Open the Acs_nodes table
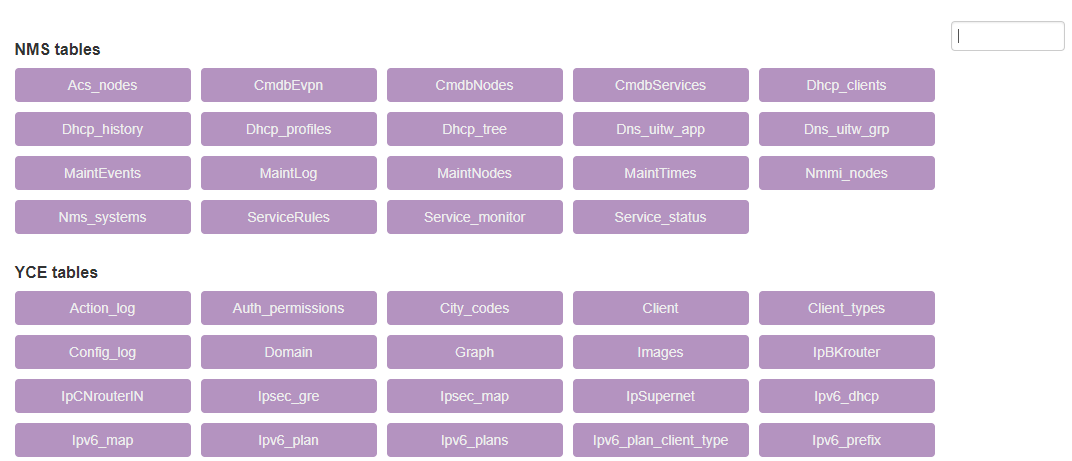Viewport: 1072px width, 461px height. 103,85
